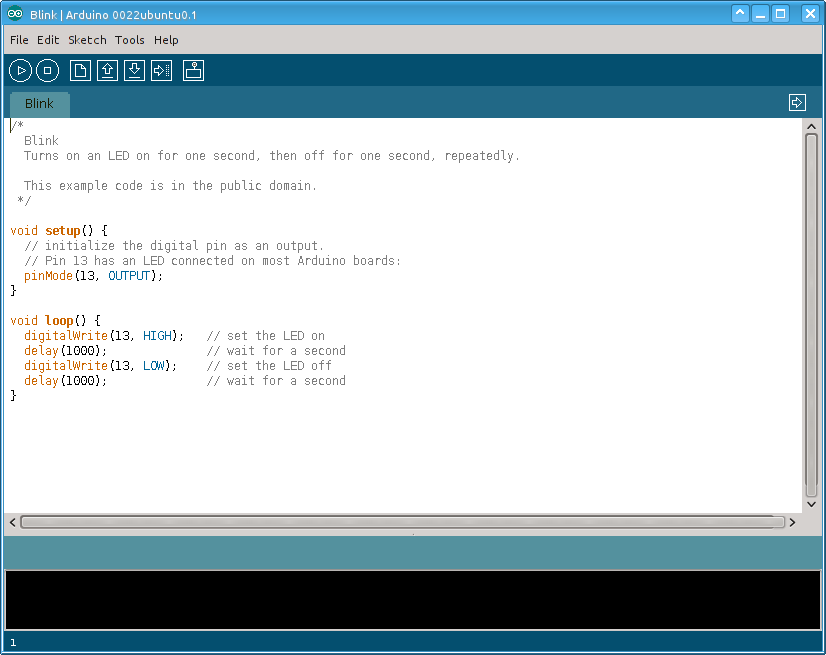Screen dimensions: 826x655
Task: Click the horizontal scrollbar thumb
Action: click(x=402, y=522)
